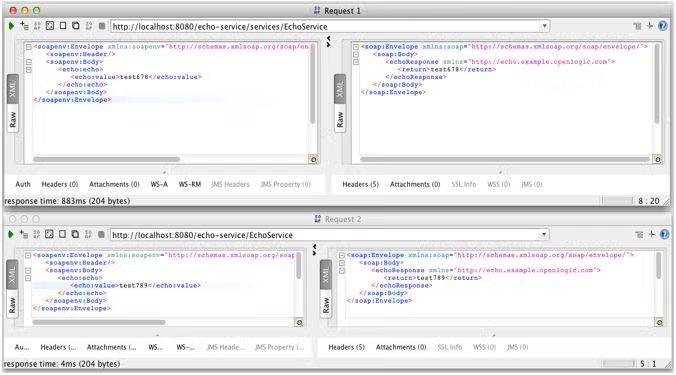The height and width of the screenshot is (375, 676).
Task: Switch to the Raw tab of the Request 1 response editor
Action: [340, 120]
